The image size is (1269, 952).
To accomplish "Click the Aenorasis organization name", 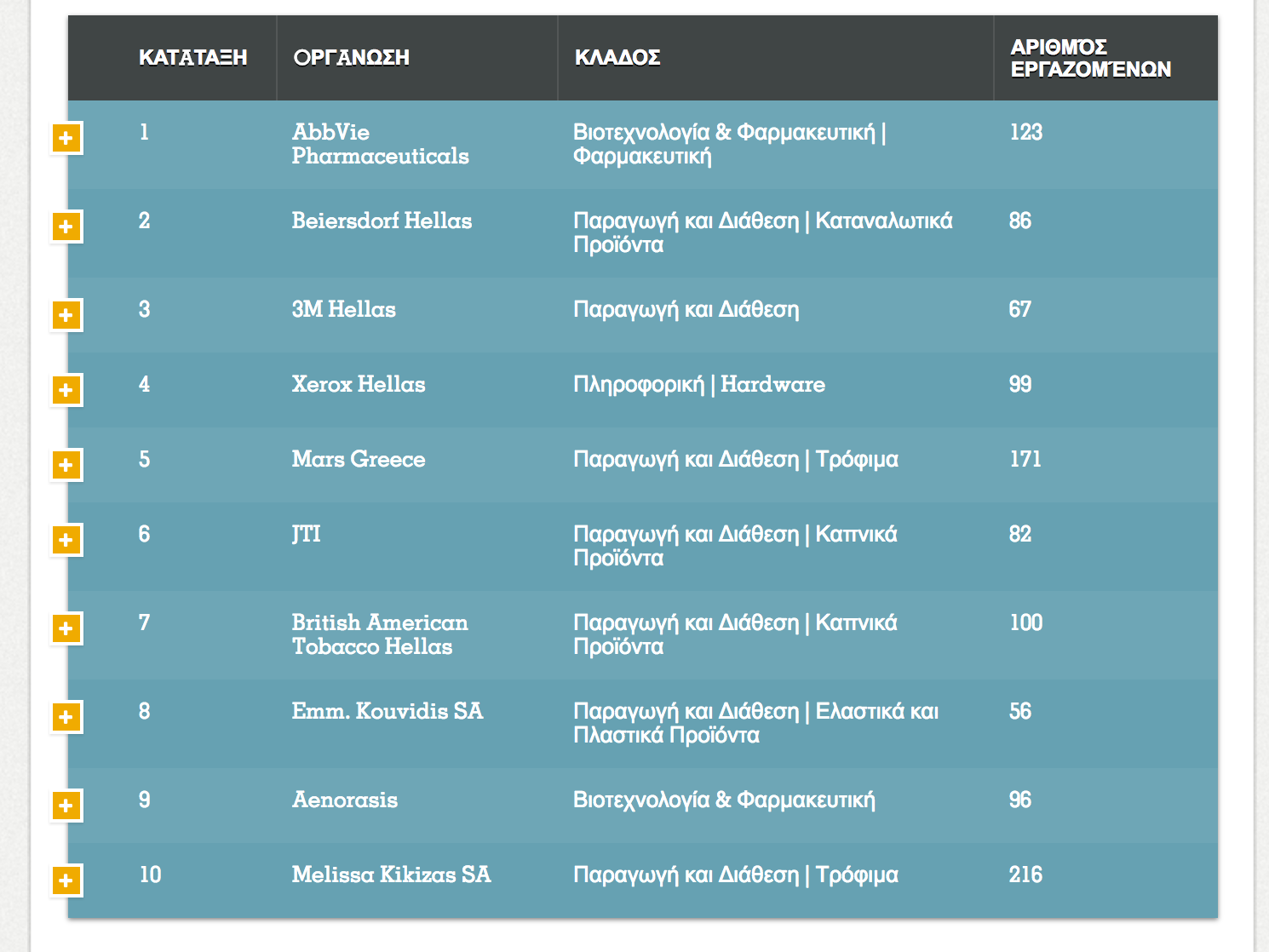I will click(x=345, y=800).
